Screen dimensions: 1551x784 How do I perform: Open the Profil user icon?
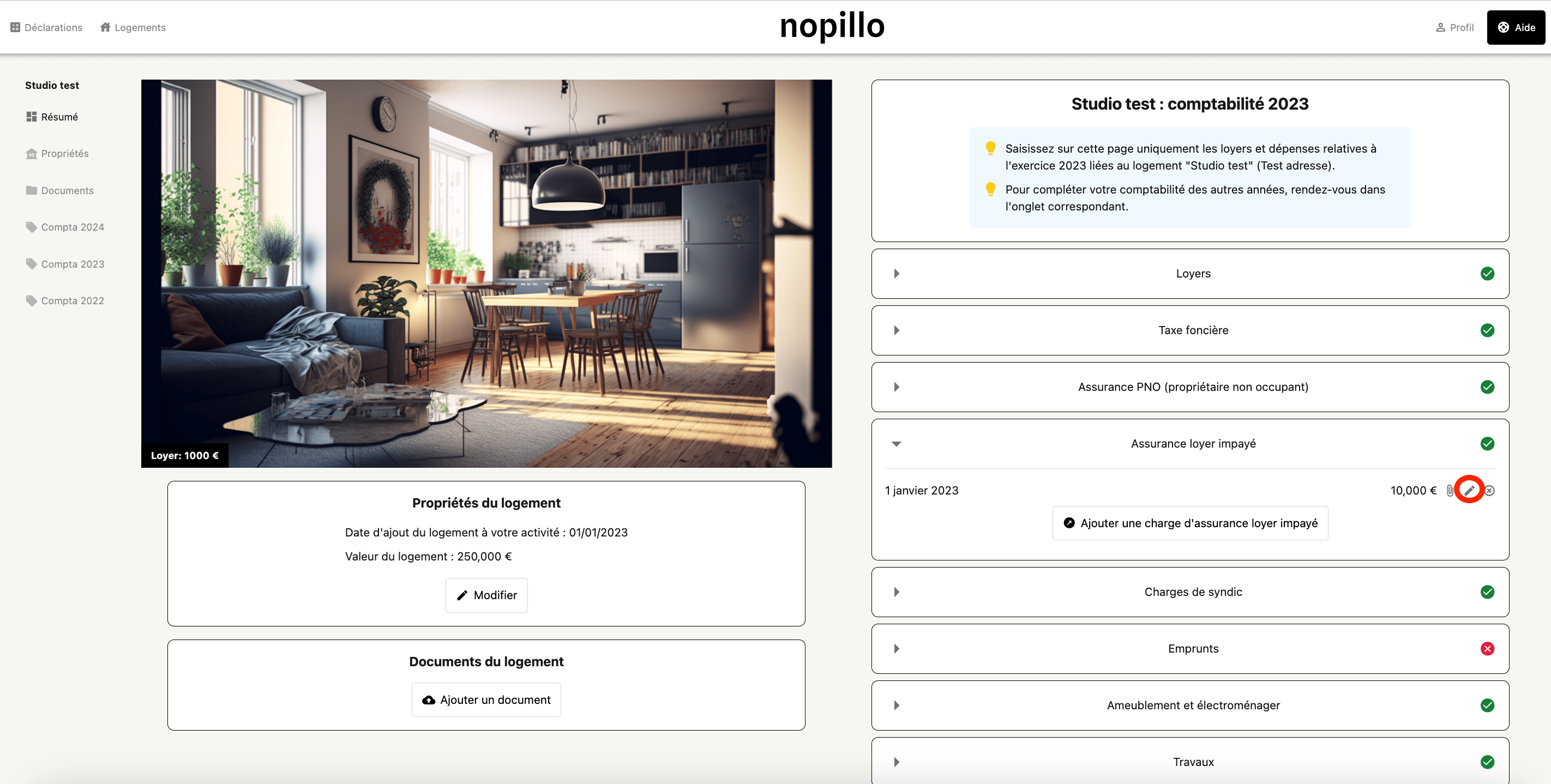point(1440,28)
